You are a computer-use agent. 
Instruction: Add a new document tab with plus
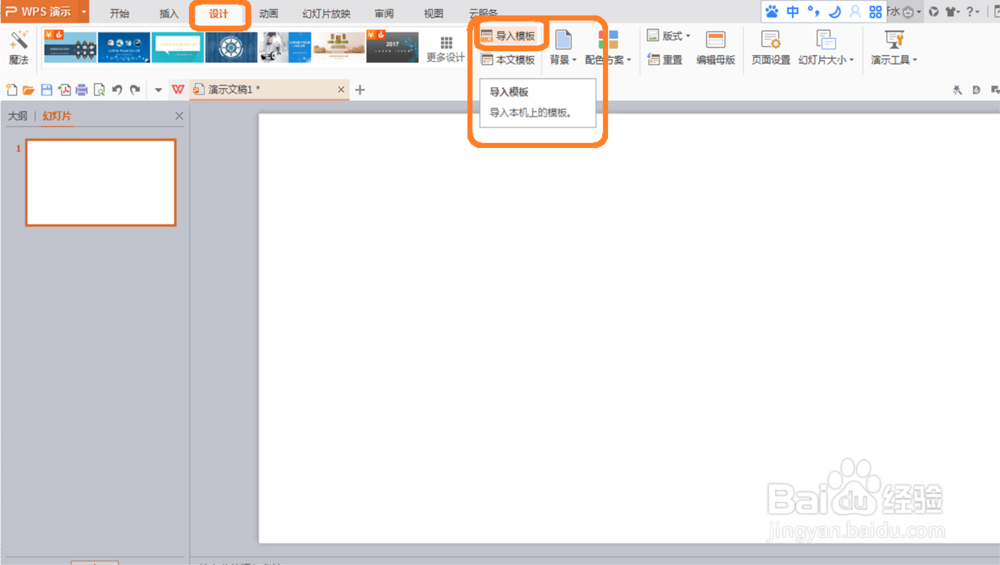pyautogui.click(x=360, y=90)
